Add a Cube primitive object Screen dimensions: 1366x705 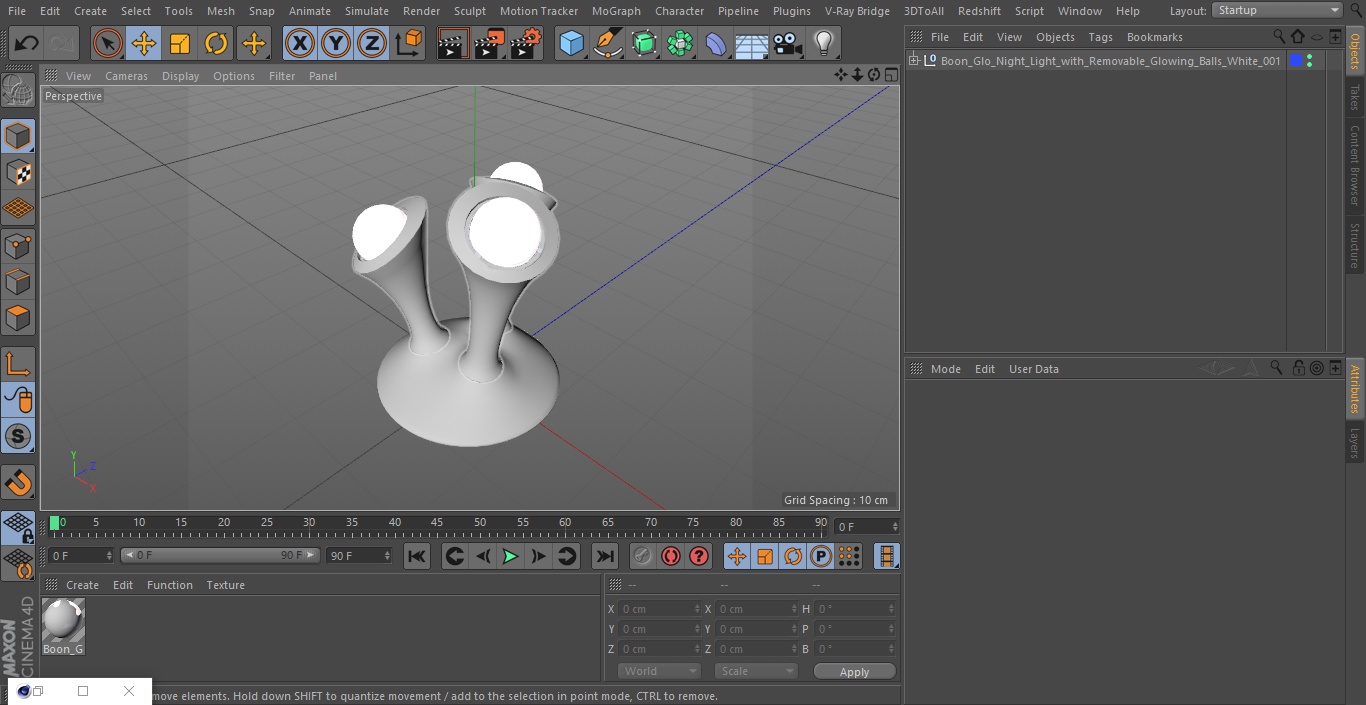click(x=572, y=44)
